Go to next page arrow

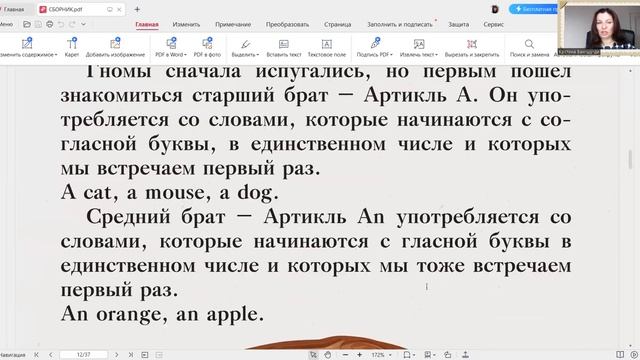(116, 355)
